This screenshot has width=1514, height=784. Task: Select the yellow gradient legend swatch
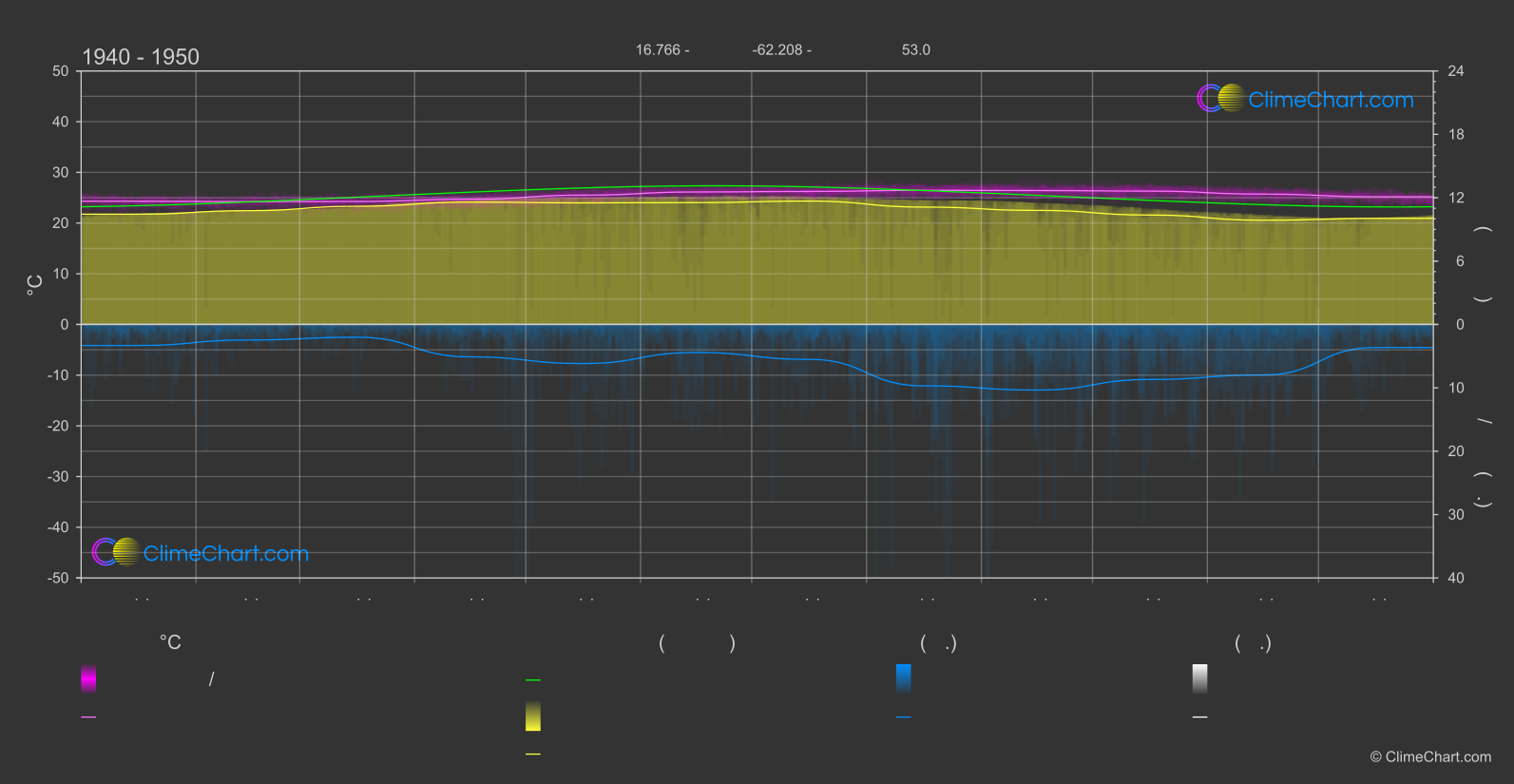(x=533, y=717)
